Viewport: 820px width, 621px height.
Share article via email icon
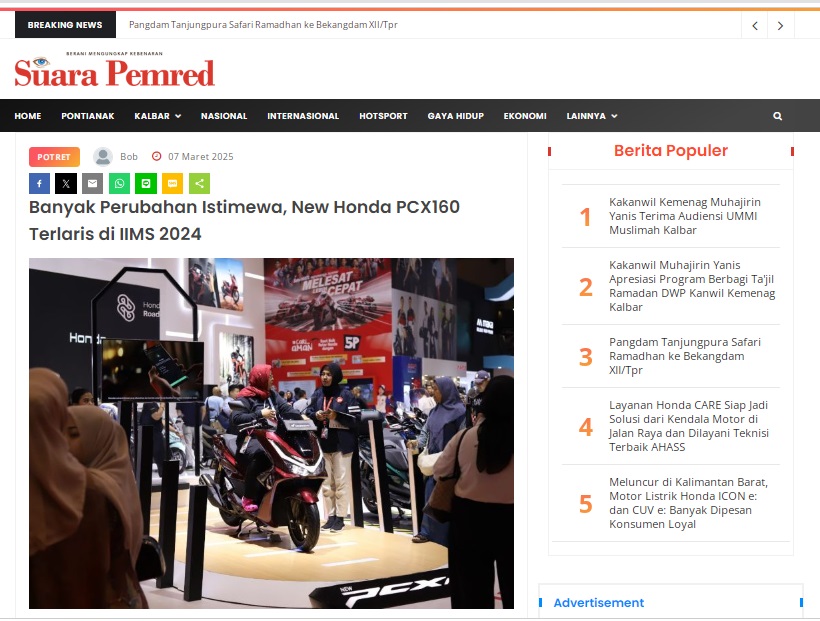93,184
